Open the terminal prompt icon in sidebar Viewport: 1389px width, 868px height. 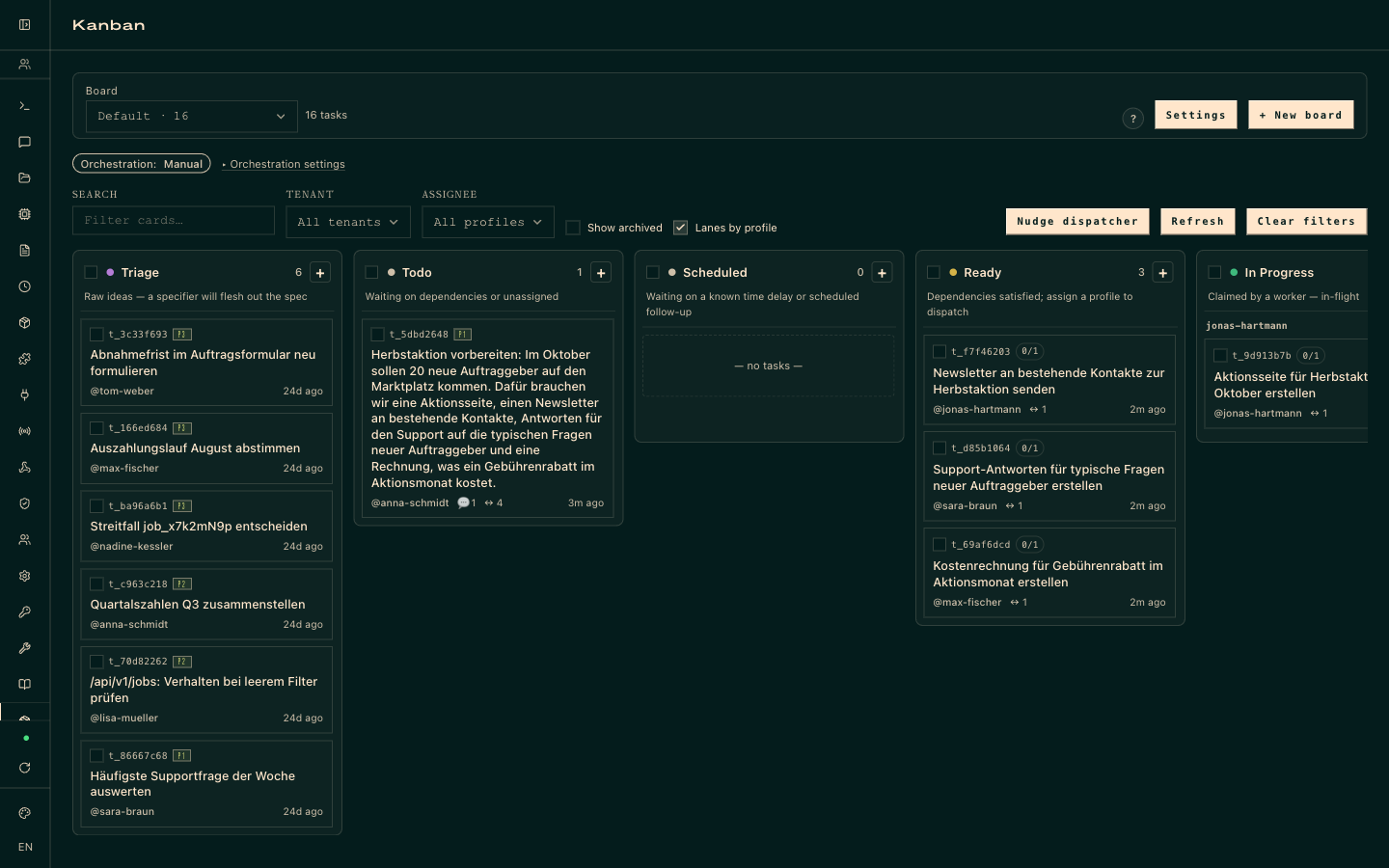tap(25, 106)
